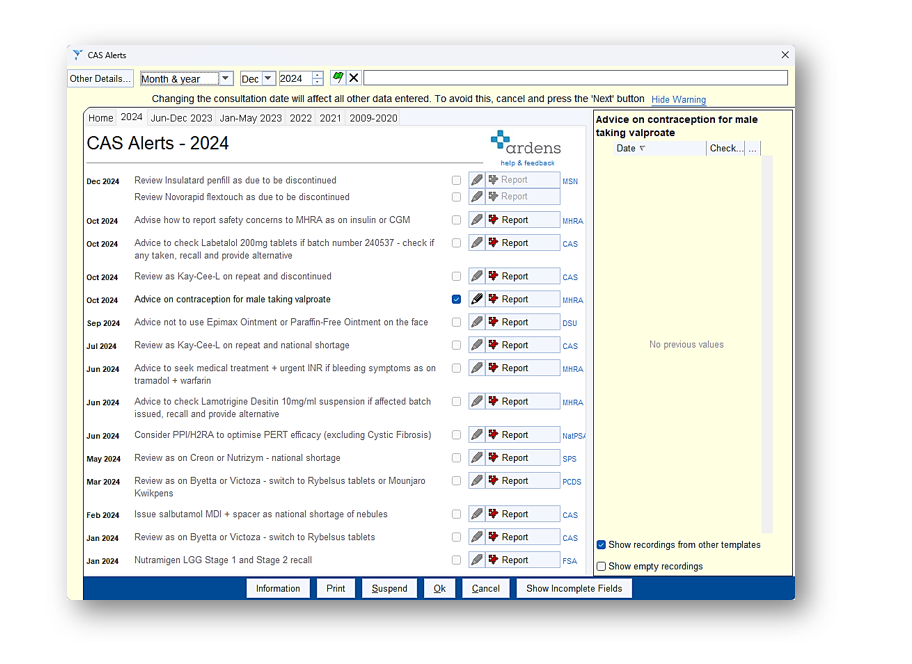Open MSN source link for Insulatard row
Image resolution: width=912 pixels, height=664 pixels.
click(570, 181)
